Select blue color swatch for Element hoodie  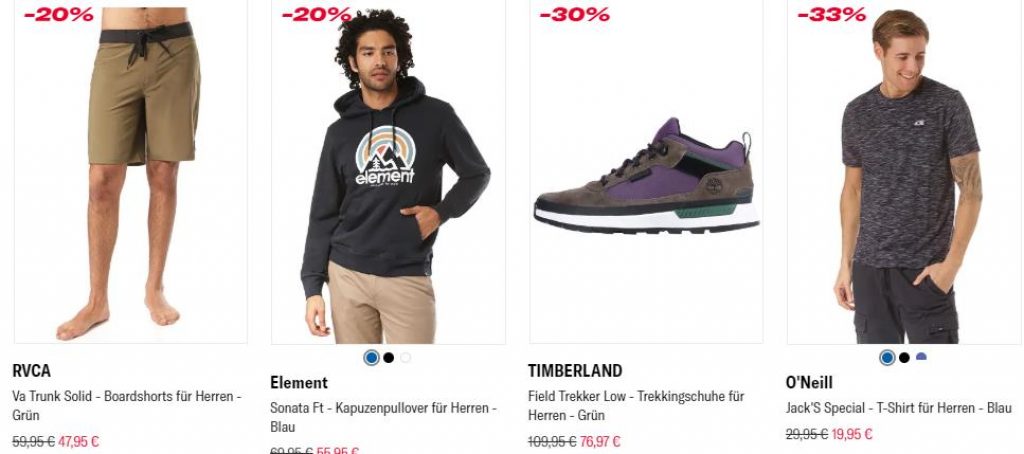click(372, 357)
